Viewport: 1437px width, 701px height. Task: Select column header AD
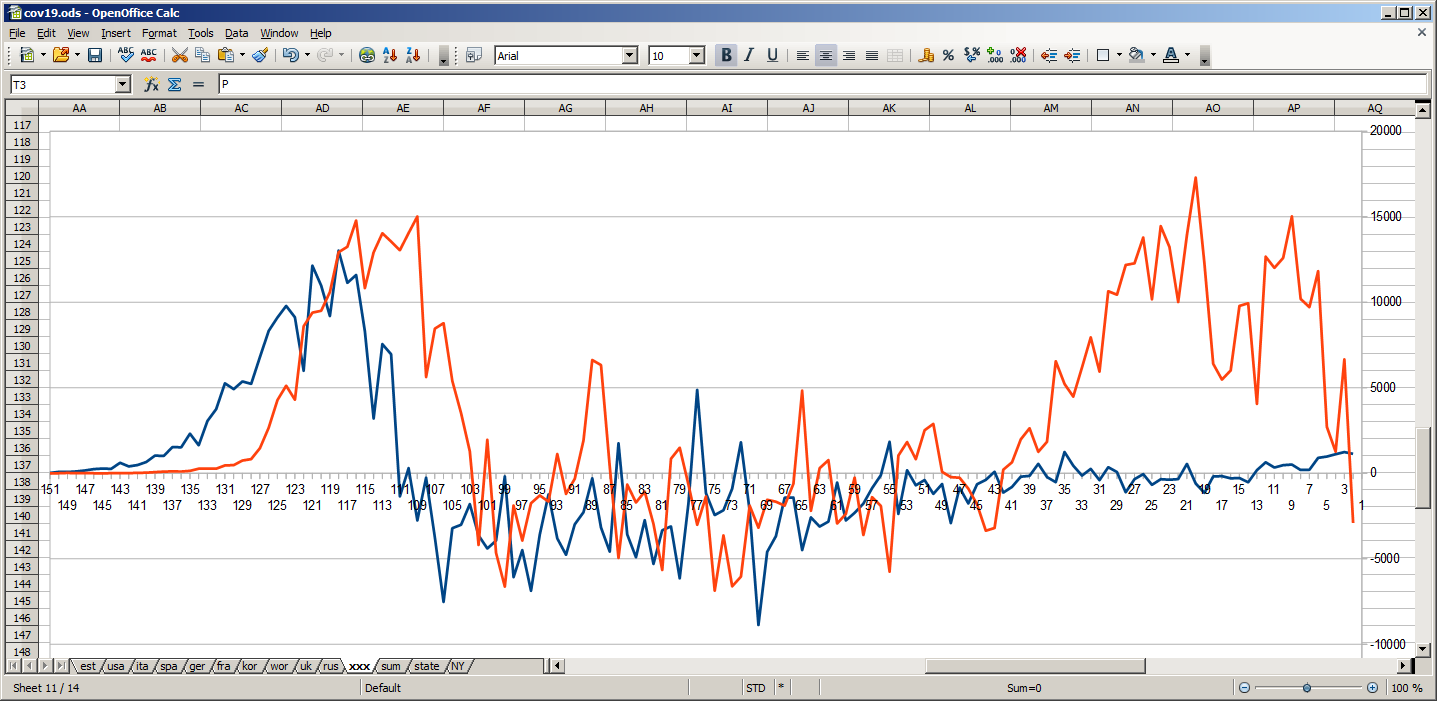pos(322,108)
